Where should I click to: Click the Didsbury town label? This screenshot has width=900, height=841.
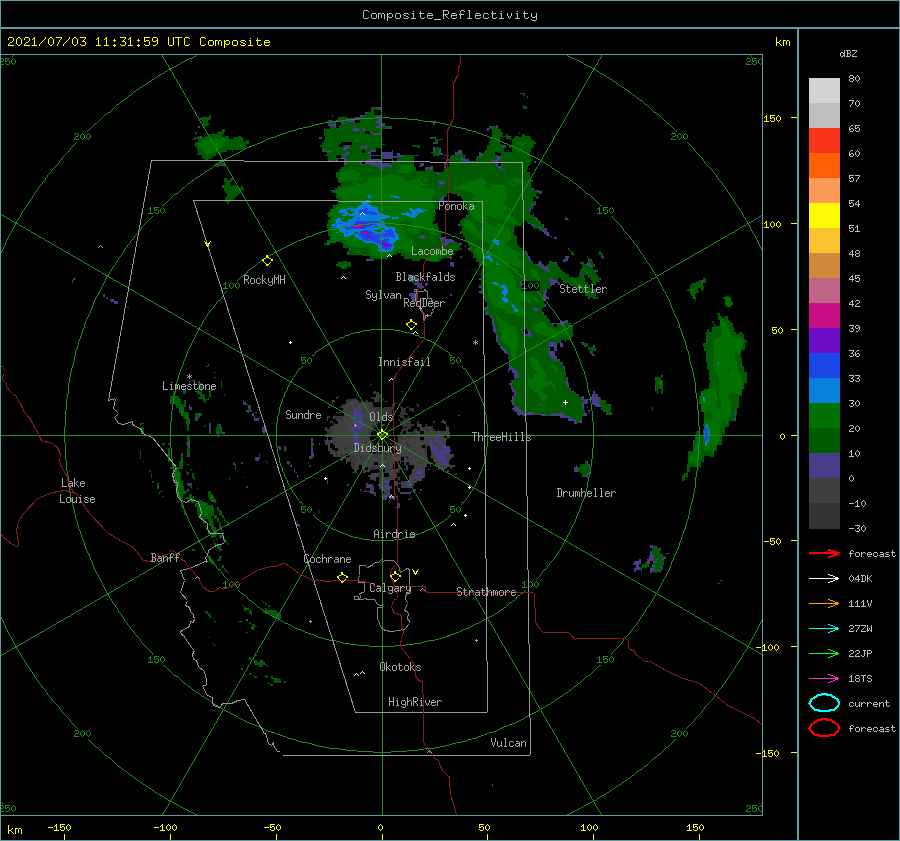click(378, 448)
